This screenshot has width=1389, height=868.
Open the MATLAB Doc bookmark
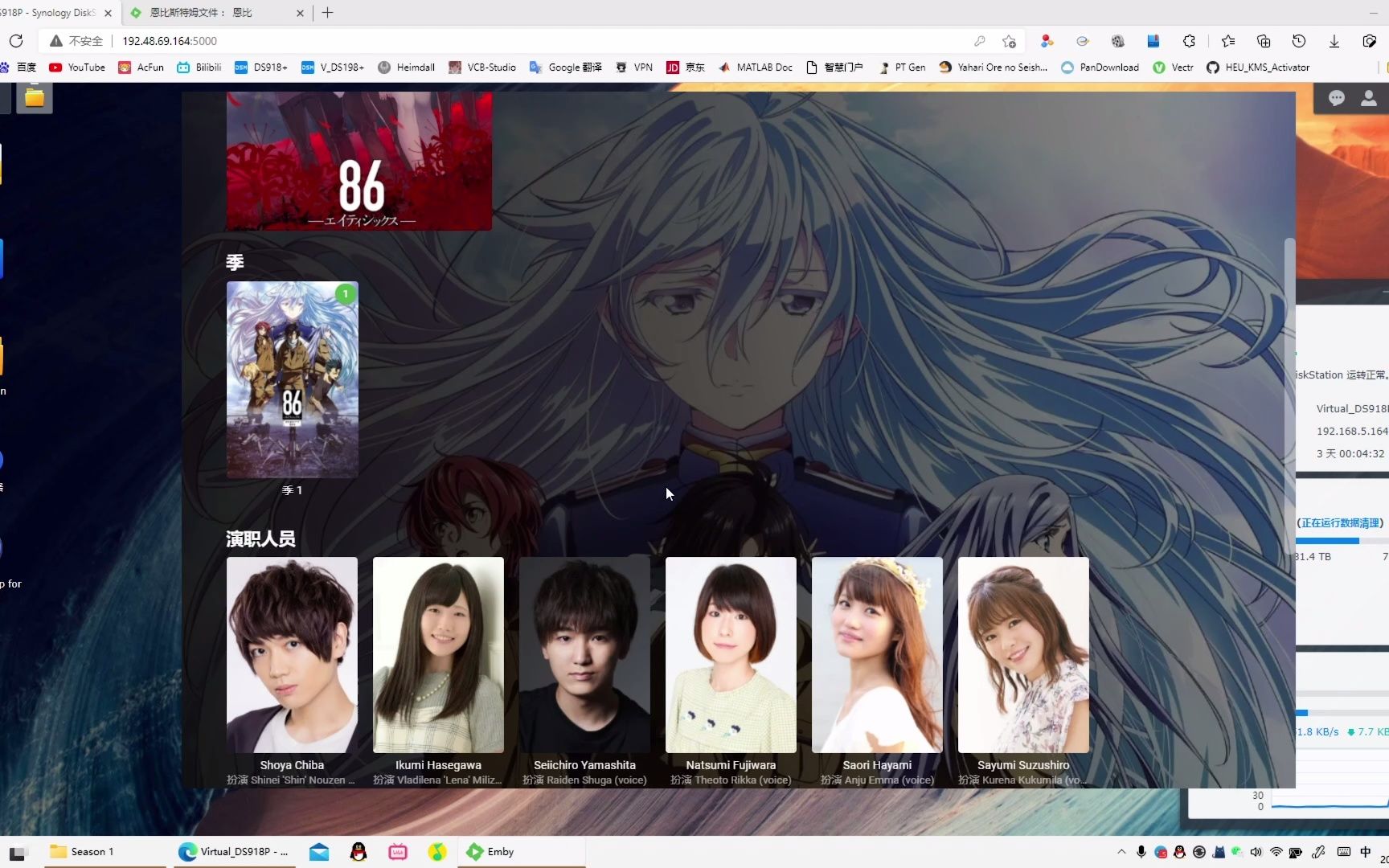[x=756, y=68]
